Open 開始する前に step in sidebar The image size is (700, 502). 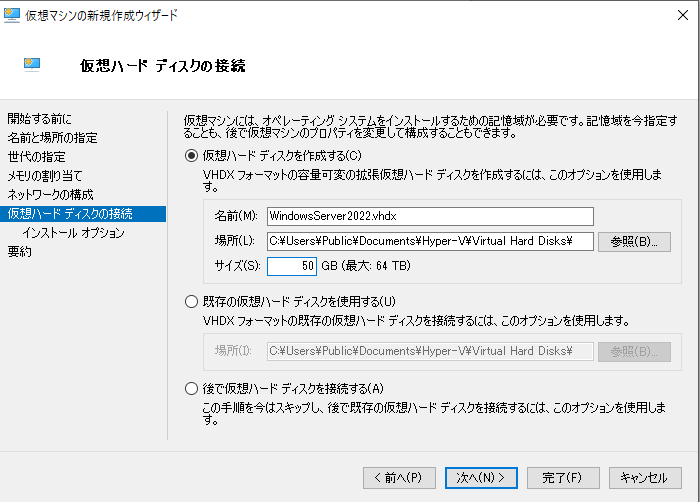tap(39, 119)
